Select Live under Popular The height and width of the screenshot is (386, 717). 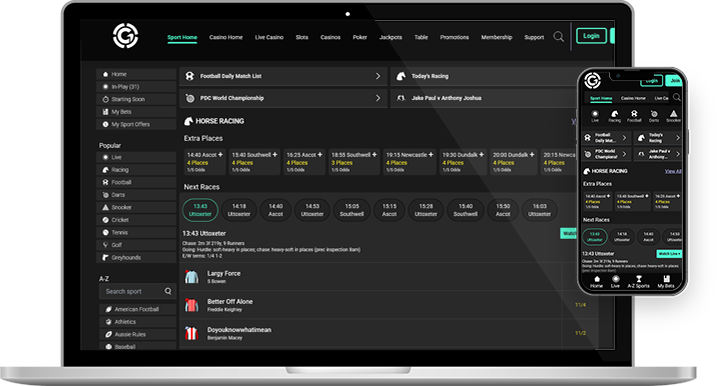(136, 157)
